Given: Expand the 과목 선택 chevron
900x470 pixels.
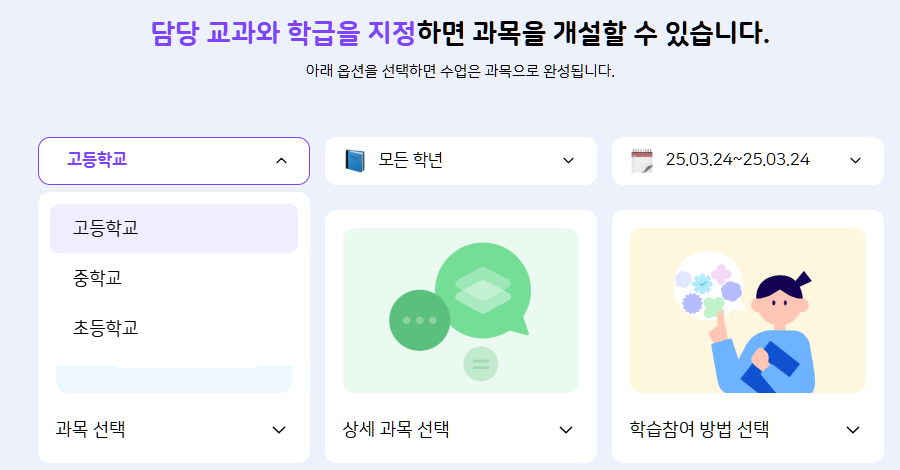Looking at the screenshot, I should tap(279, 430).
